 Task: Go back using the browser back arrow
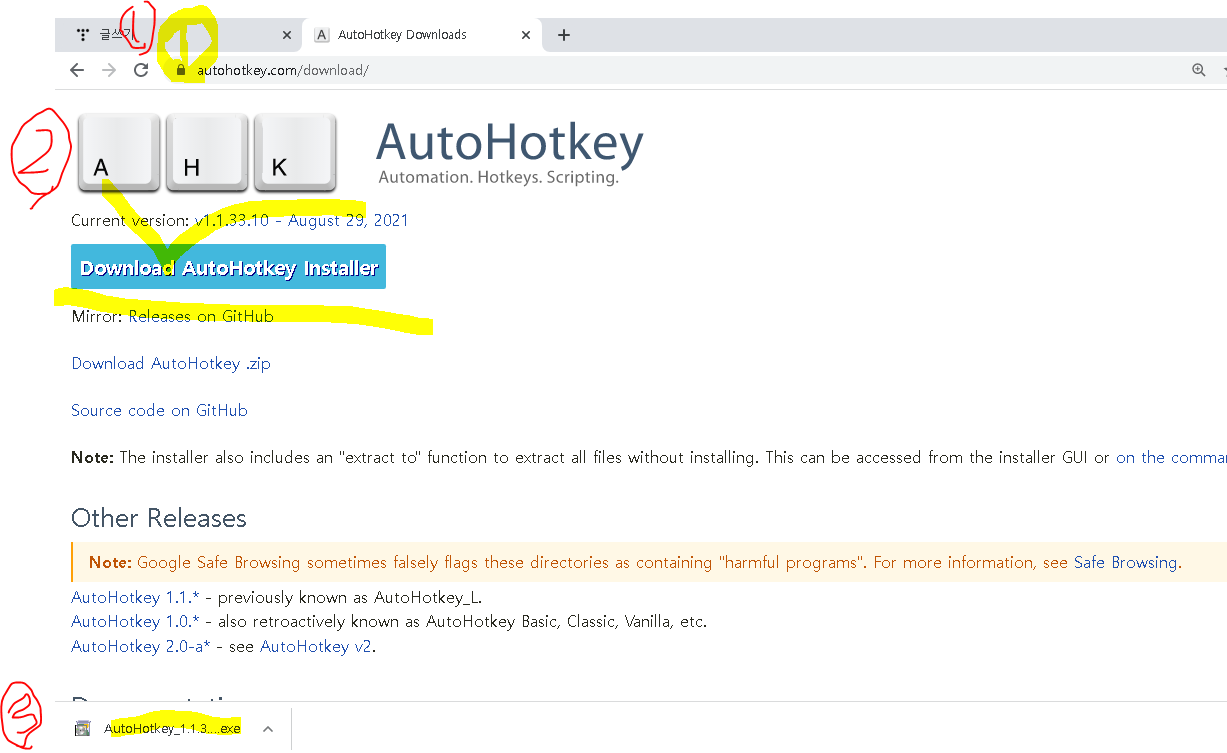click(x=77, y=70)
